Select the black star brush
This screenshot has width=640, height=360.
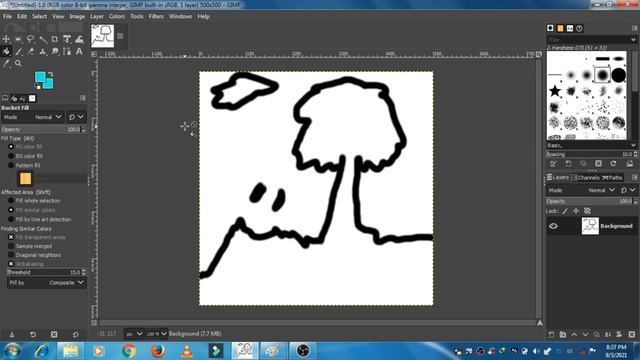click(x=555, y=91)
